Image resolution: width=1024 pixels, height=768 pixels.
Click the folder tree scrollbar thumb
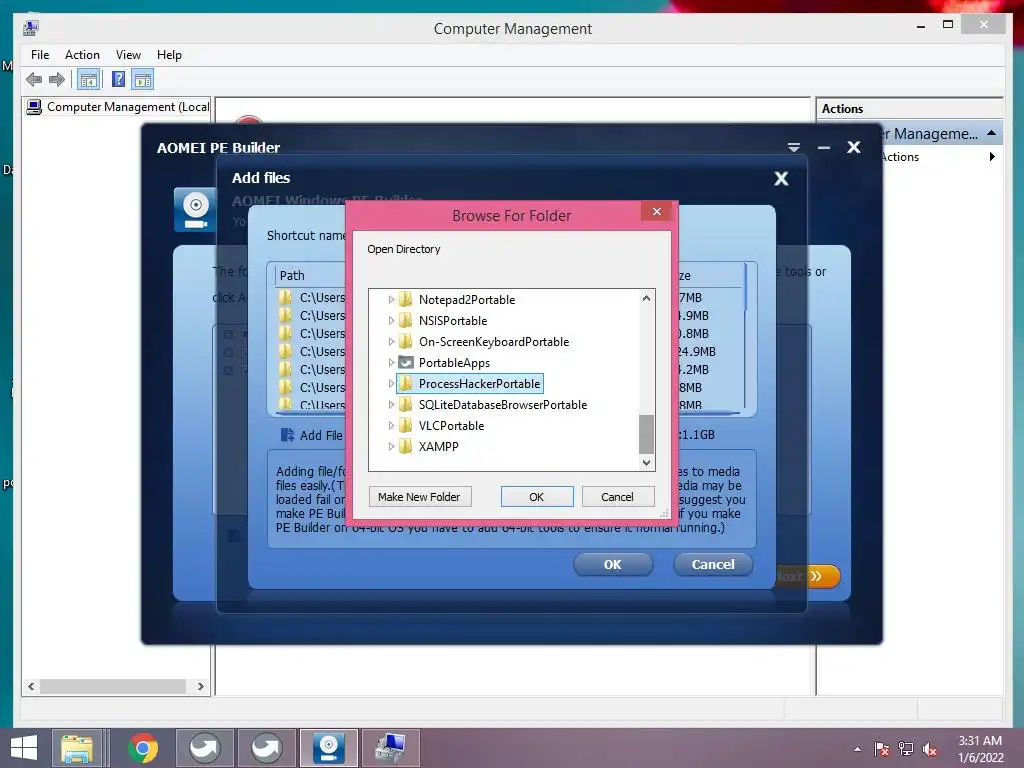pos(646,434)
